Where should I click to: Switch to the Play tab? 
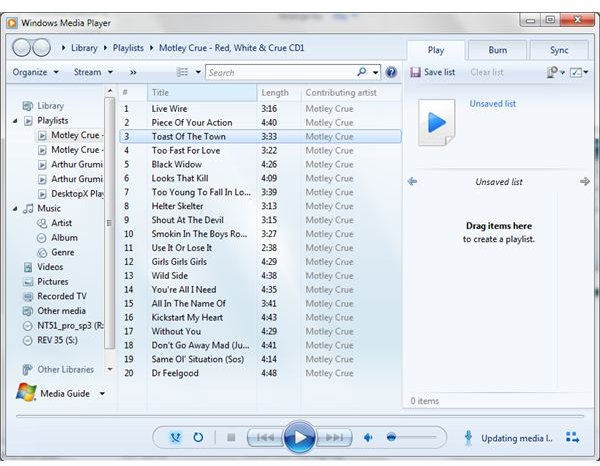(x=435, y=50)
